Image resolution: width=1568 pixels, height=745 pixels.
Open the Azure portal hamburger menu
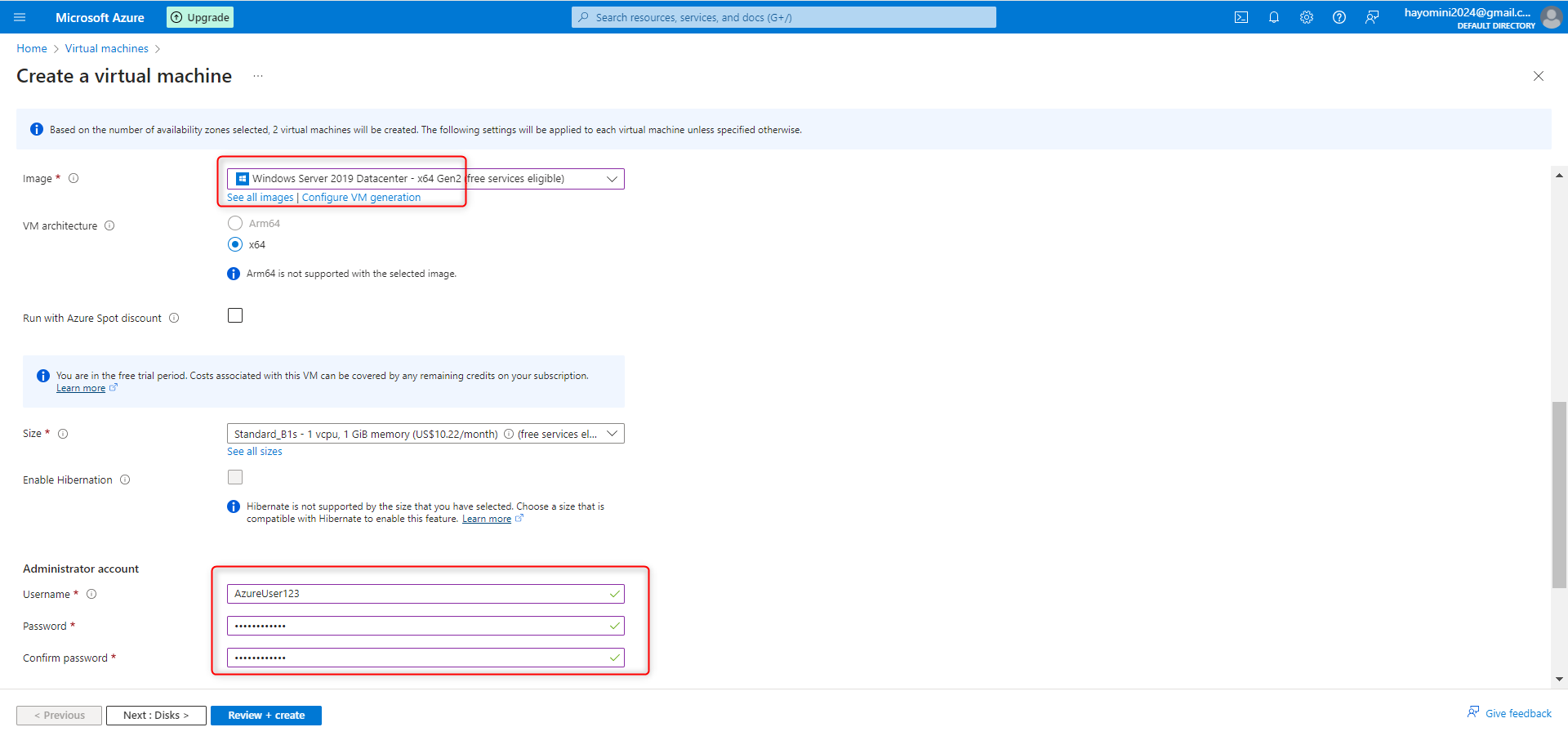pos(20,17)
